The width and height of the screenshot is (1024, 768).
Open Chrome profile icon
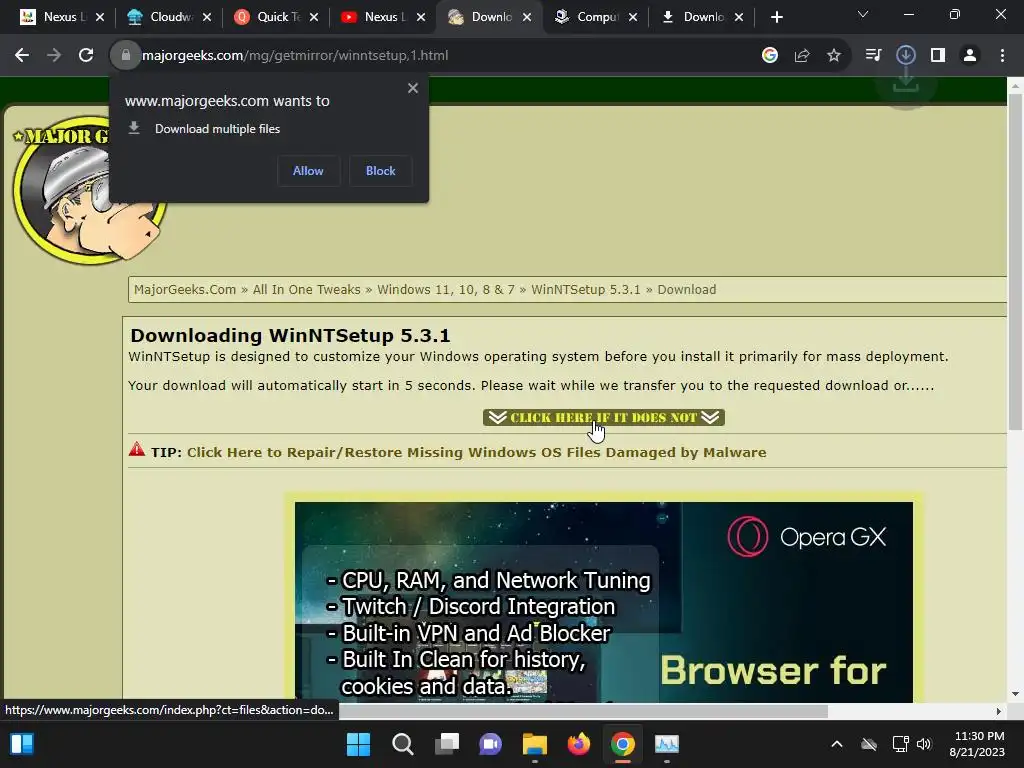pyautogui.click(x=970, y=56)
